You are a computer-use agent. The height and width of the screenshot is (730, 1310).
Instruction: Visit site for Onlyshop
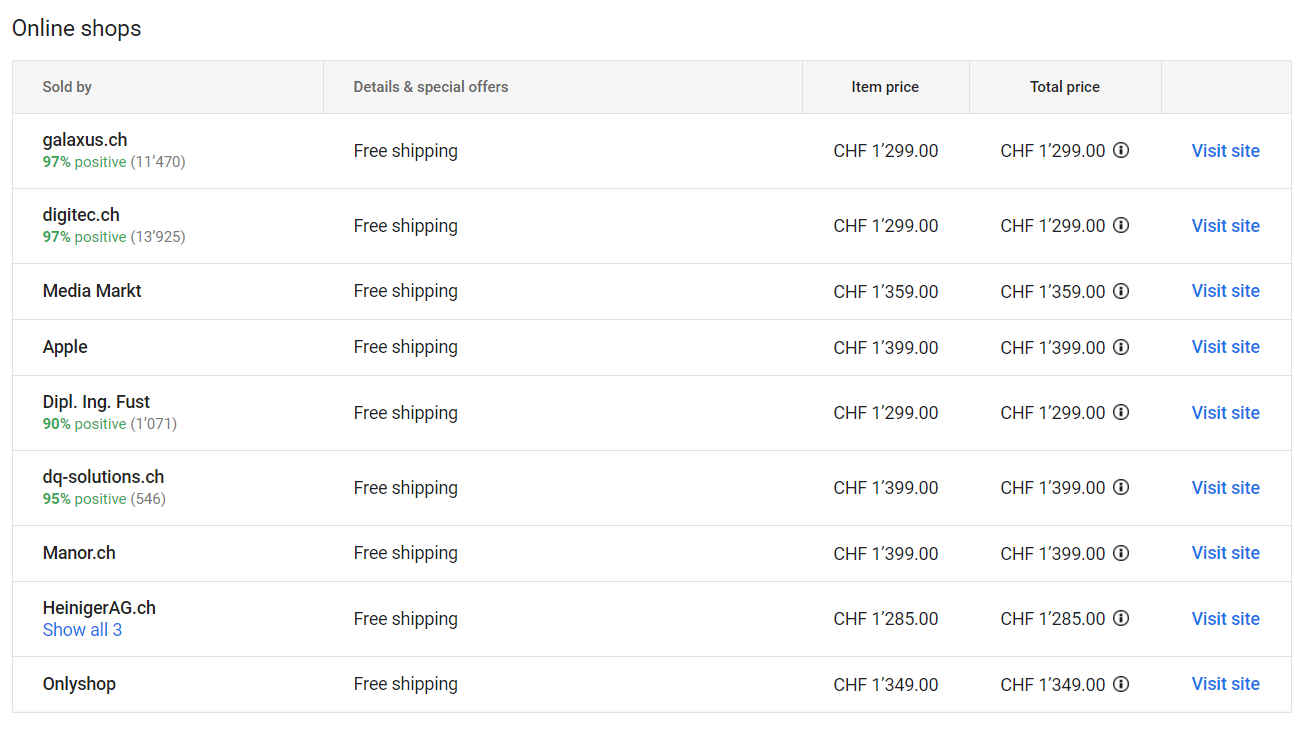(x=1225, y=684)
